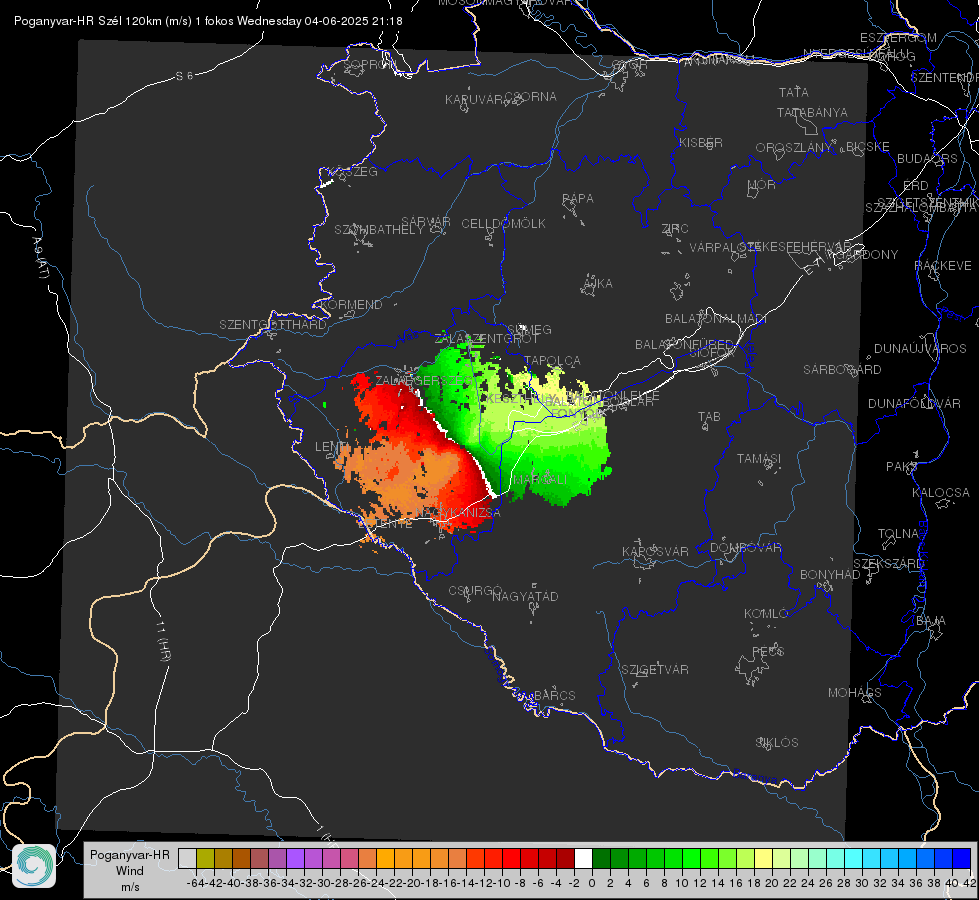
Task: Click the PAPA city label
Action: pos(578,199)
